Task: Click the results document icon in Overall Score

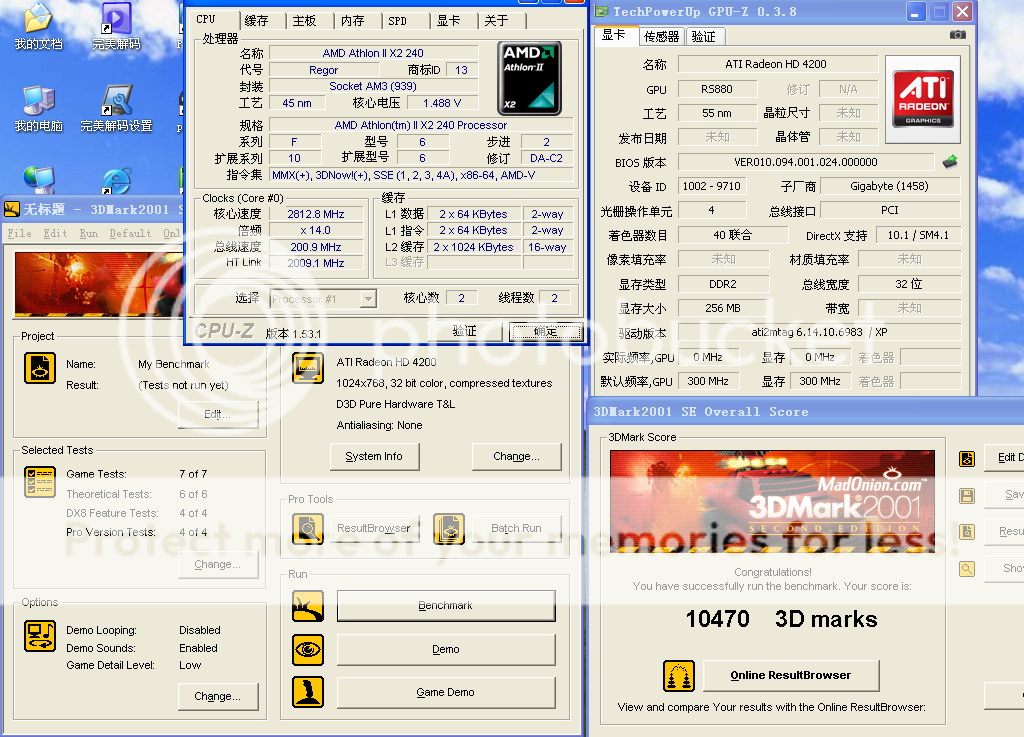Action: point(967,531)
